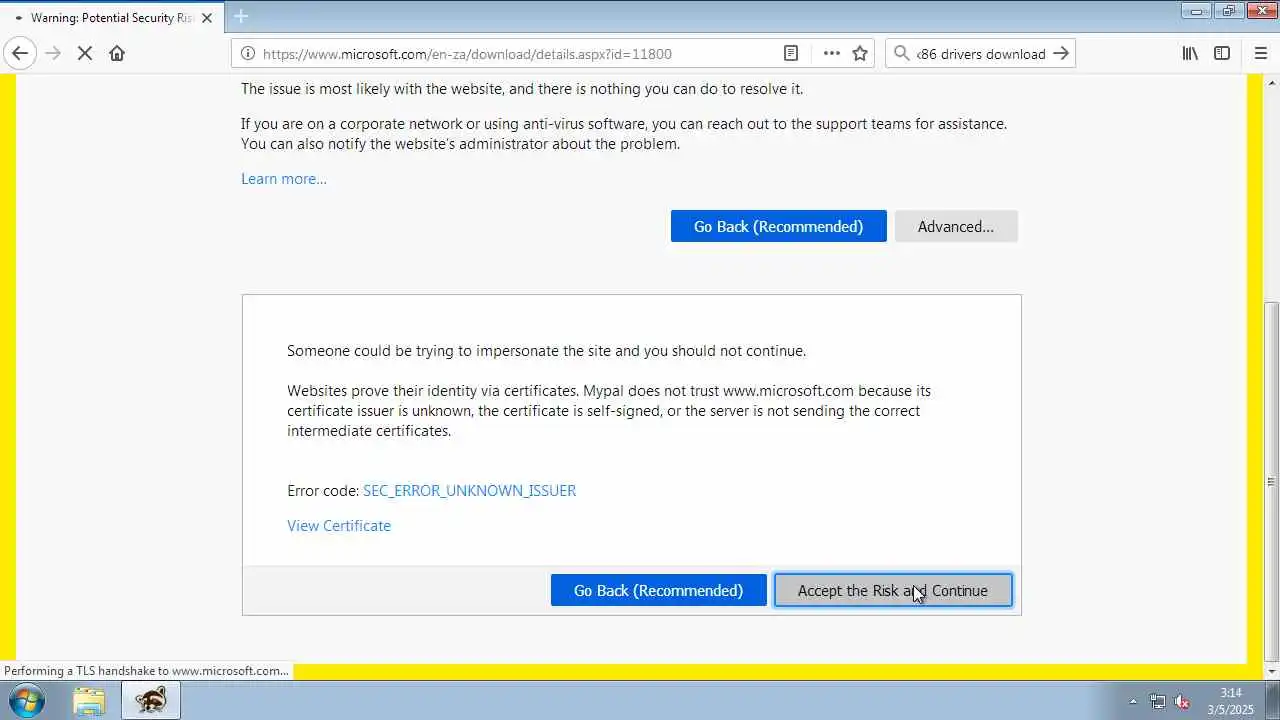Click the search box with drivers download

tap(981, 54)
